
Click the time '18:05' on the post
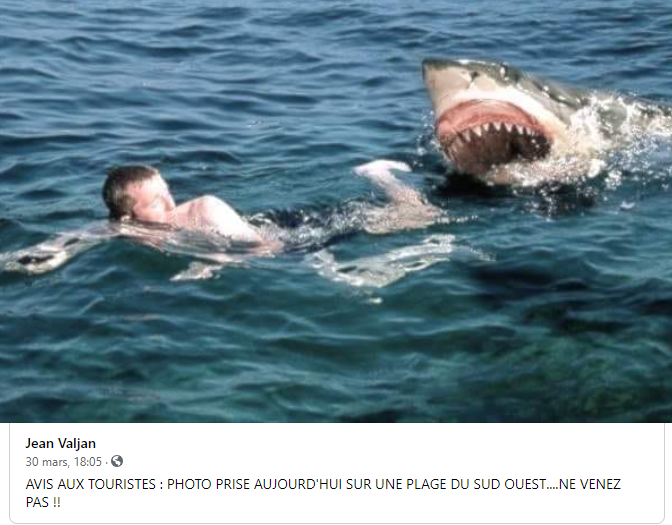tap(88, 462)
